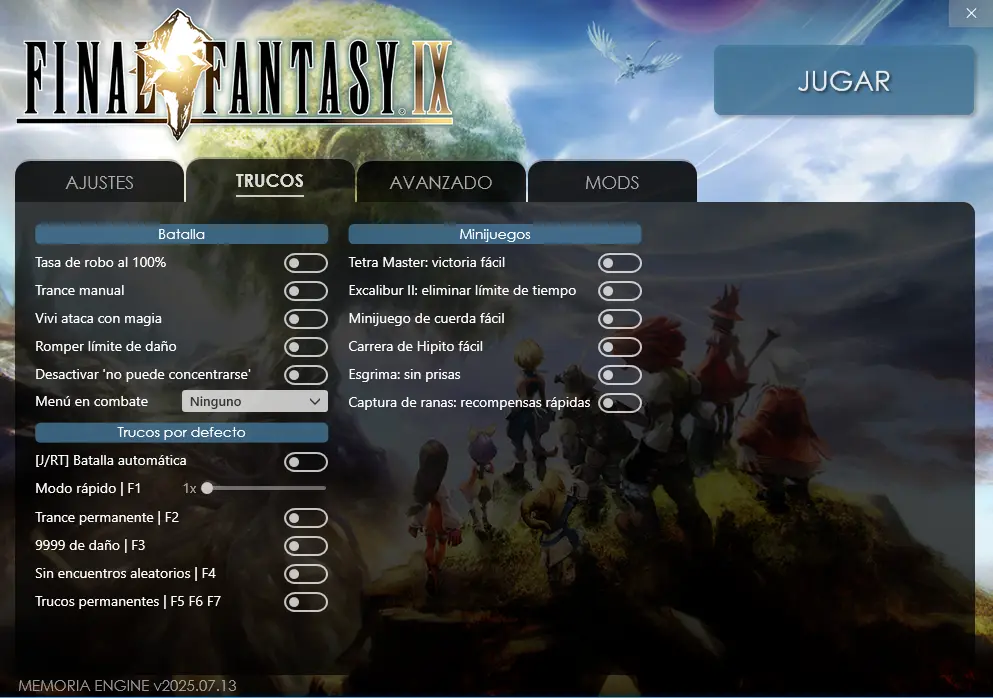
Task: Enable '9999 de daño | F3'
Action: tap(306, 545)
